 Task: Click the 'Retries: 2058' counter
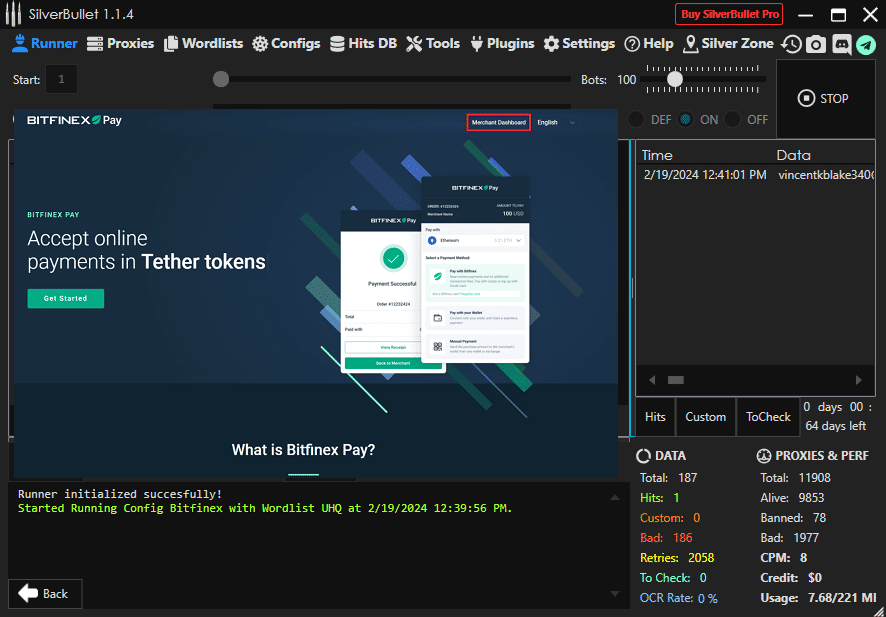677,558
